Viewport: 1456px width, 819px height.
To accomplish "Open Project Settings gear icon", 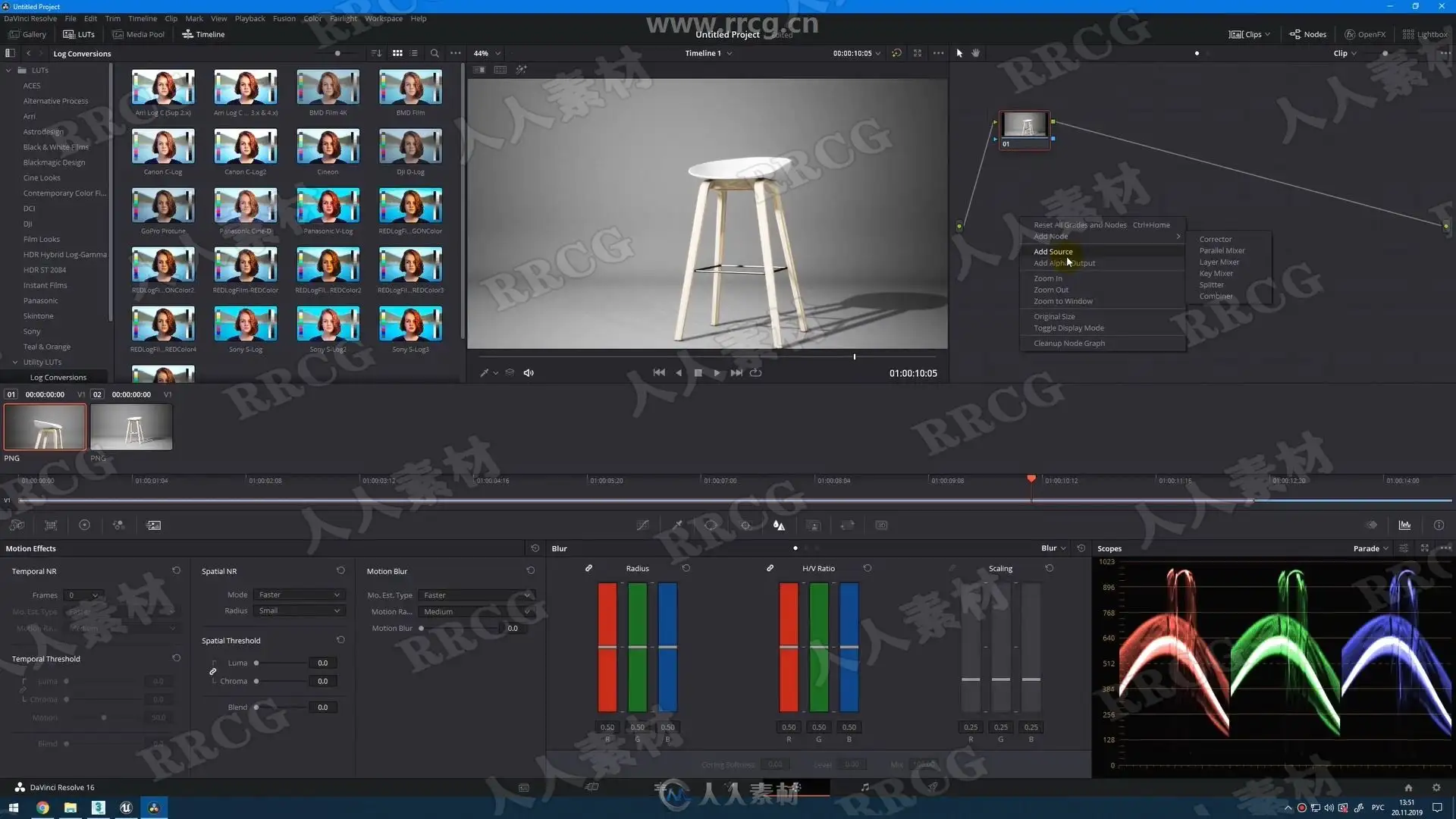I will 1436,787.
